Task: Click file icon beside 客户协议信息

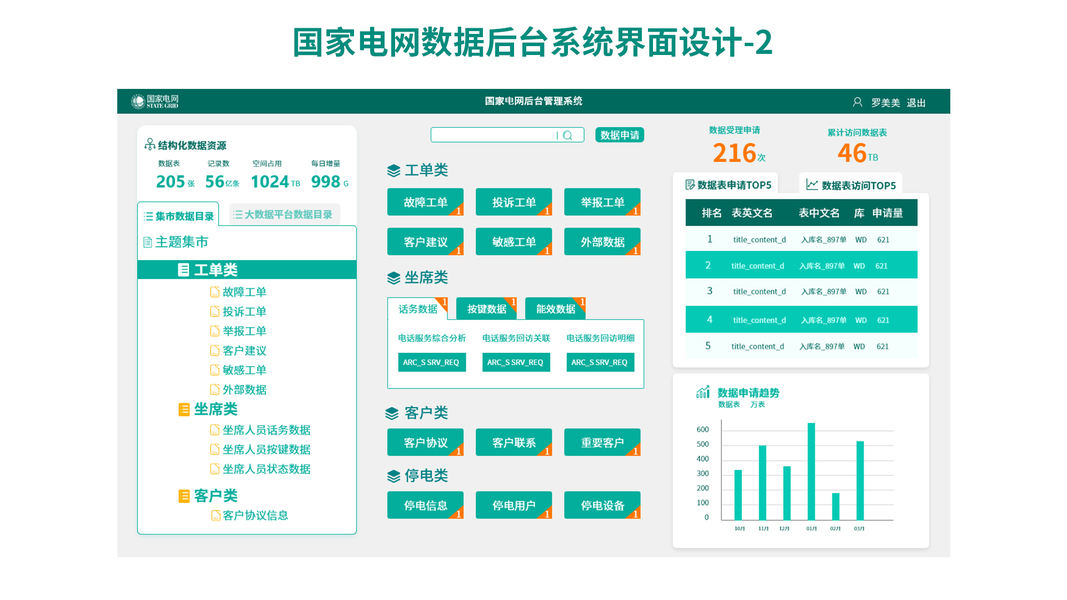Action: pyautogui.click(x=215, y=516)
